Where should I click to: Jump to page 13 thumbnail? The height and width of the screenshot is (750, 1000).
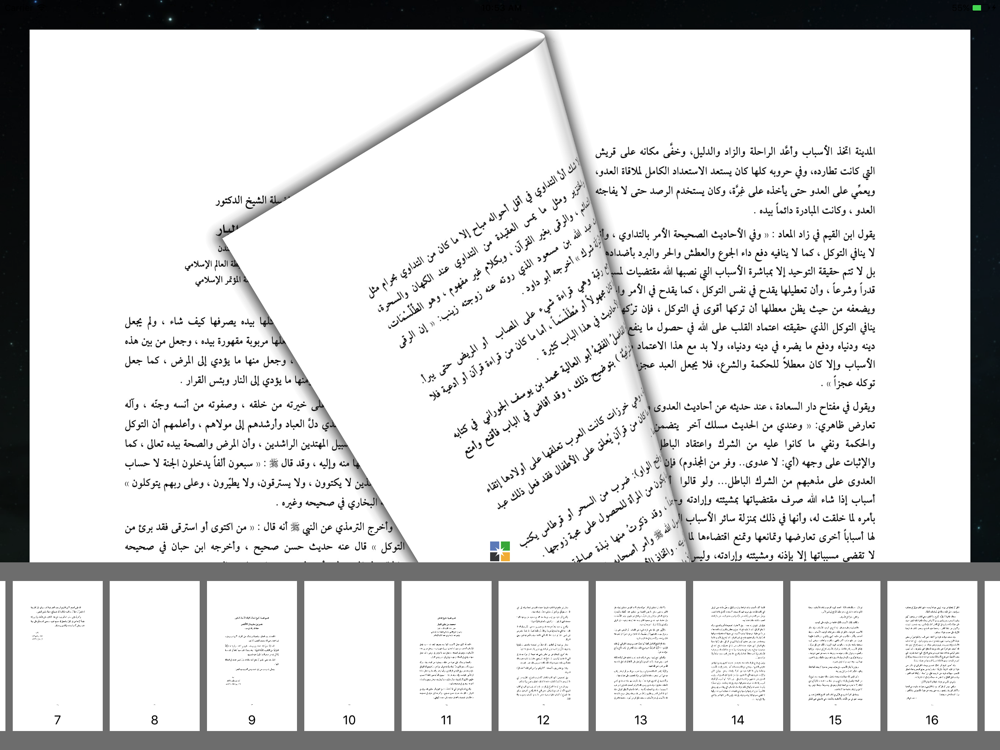[641, 656]
